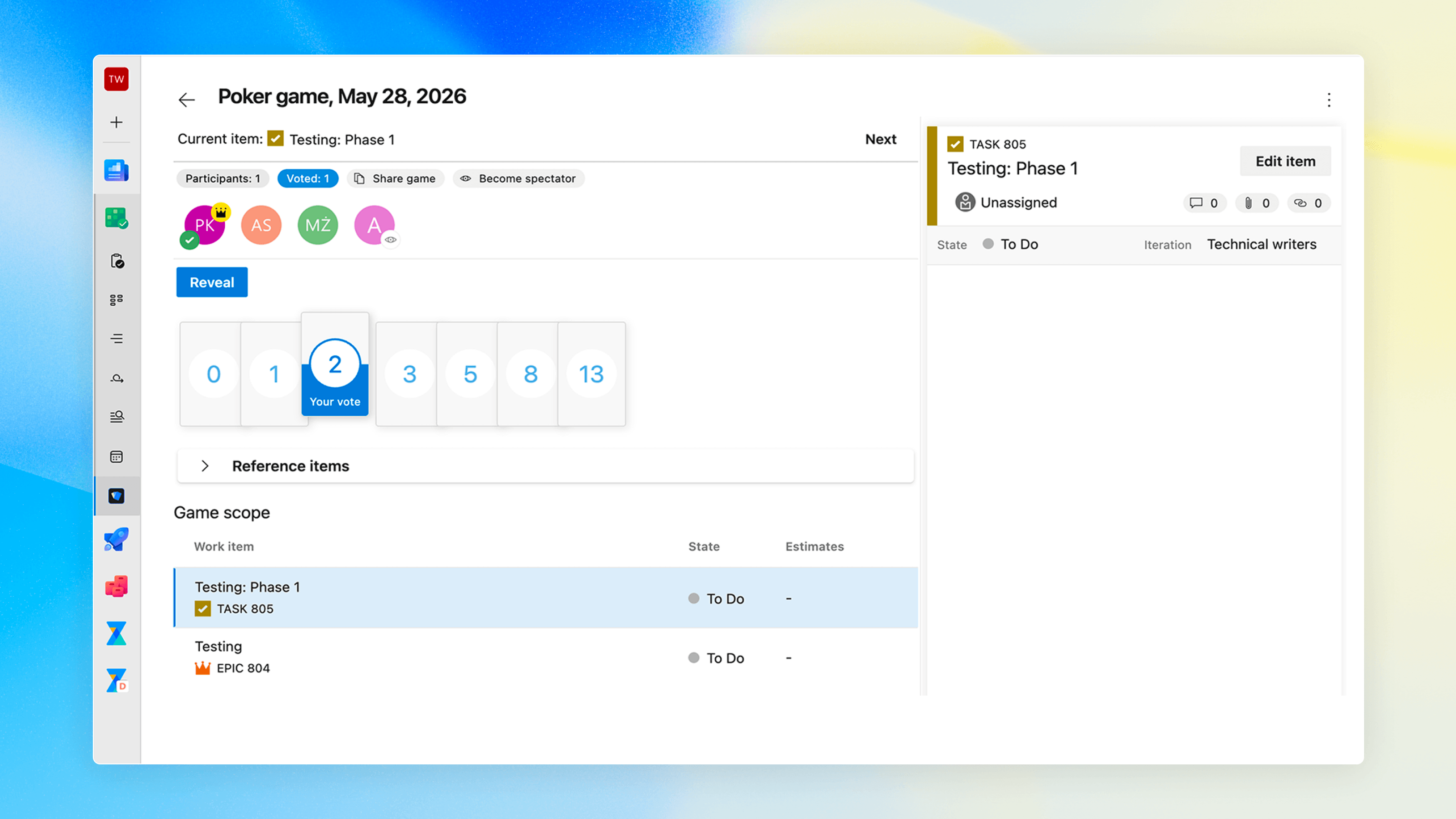Open the TW project avatar
Viewport: 1456px width, 819px height.
pos(116,79)
